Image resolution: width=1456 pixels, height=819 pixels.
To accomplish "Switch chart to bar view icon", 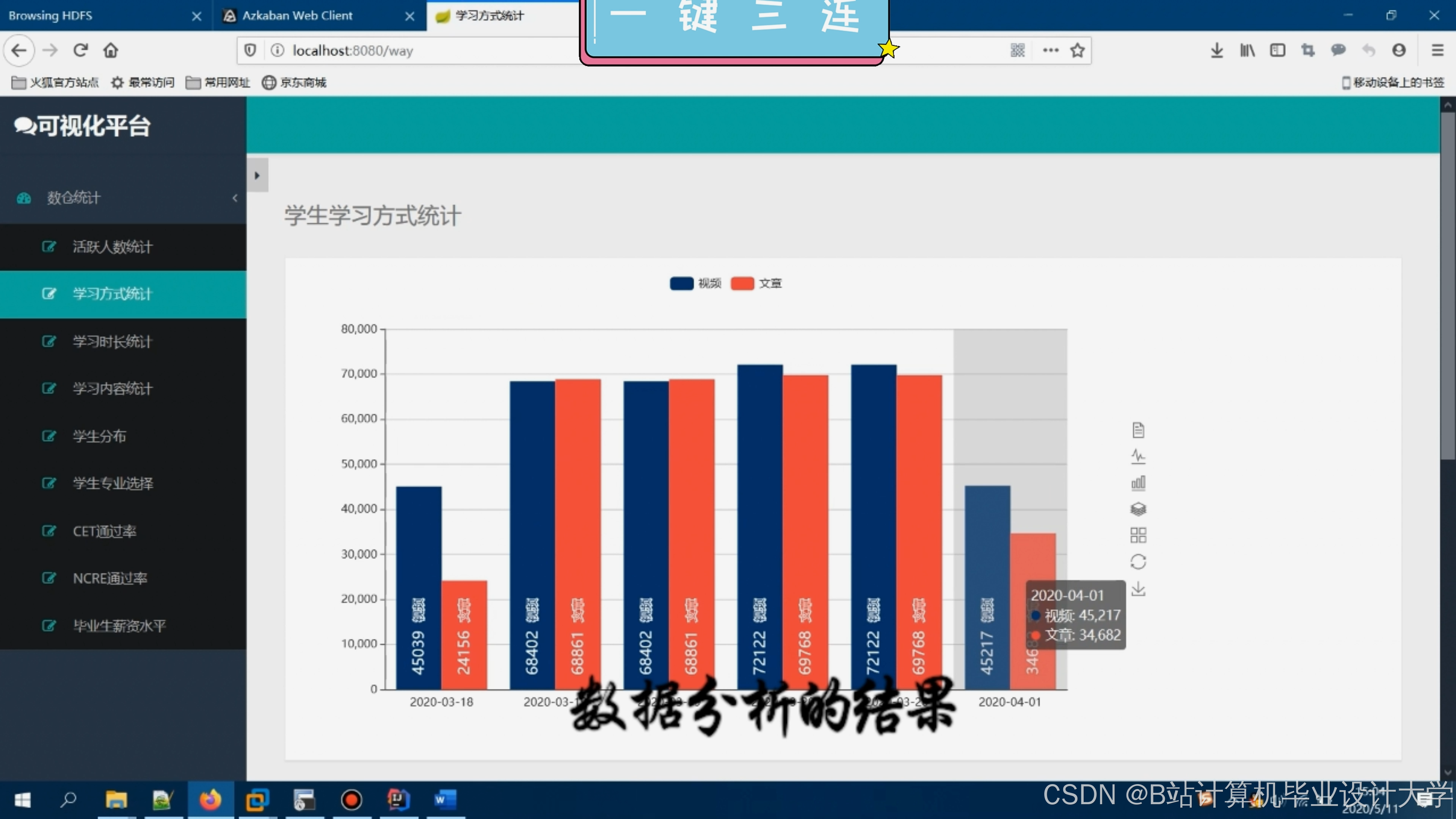I will click(x=1138, y=483).
